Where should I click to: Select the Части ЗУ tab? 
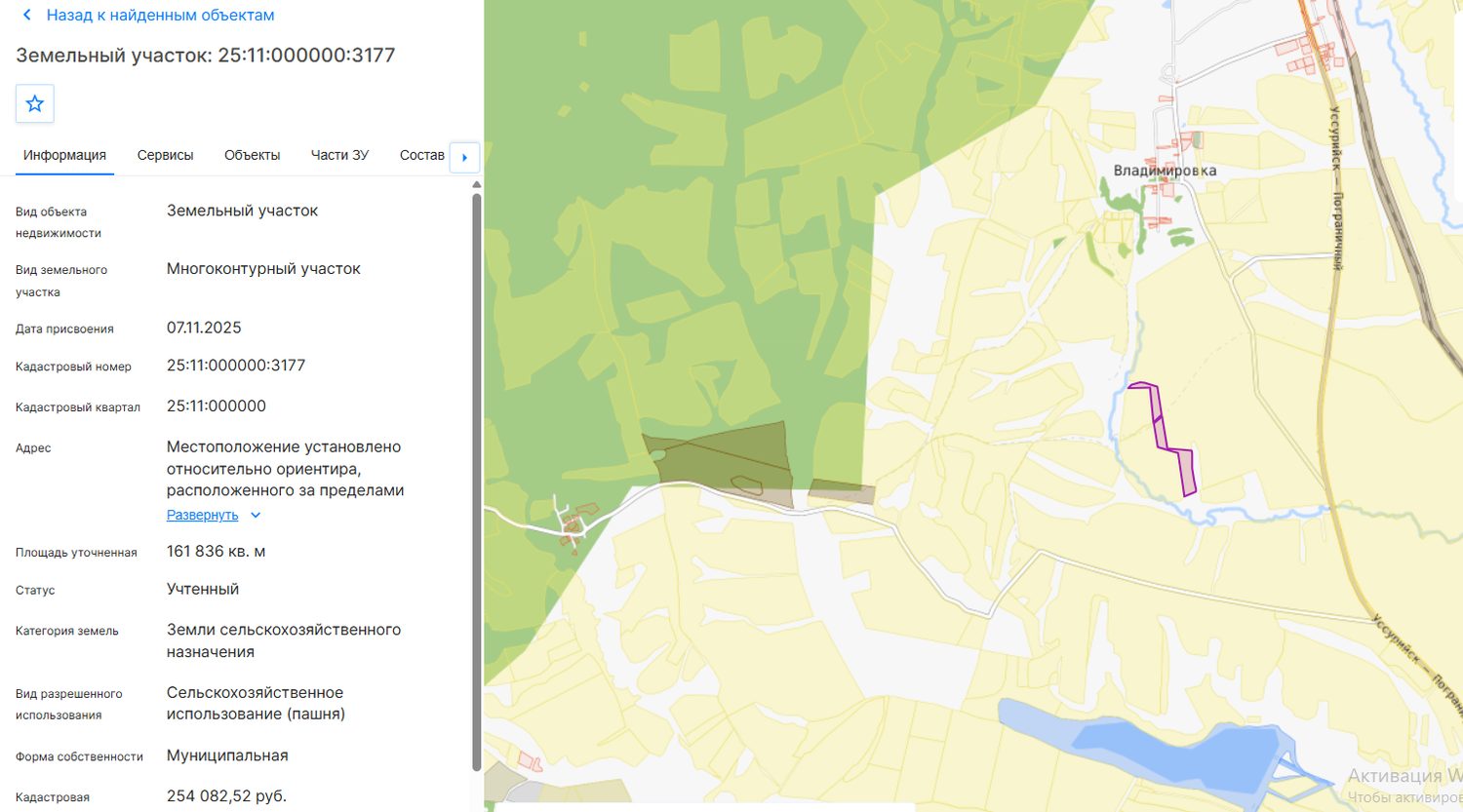point(339,155)
